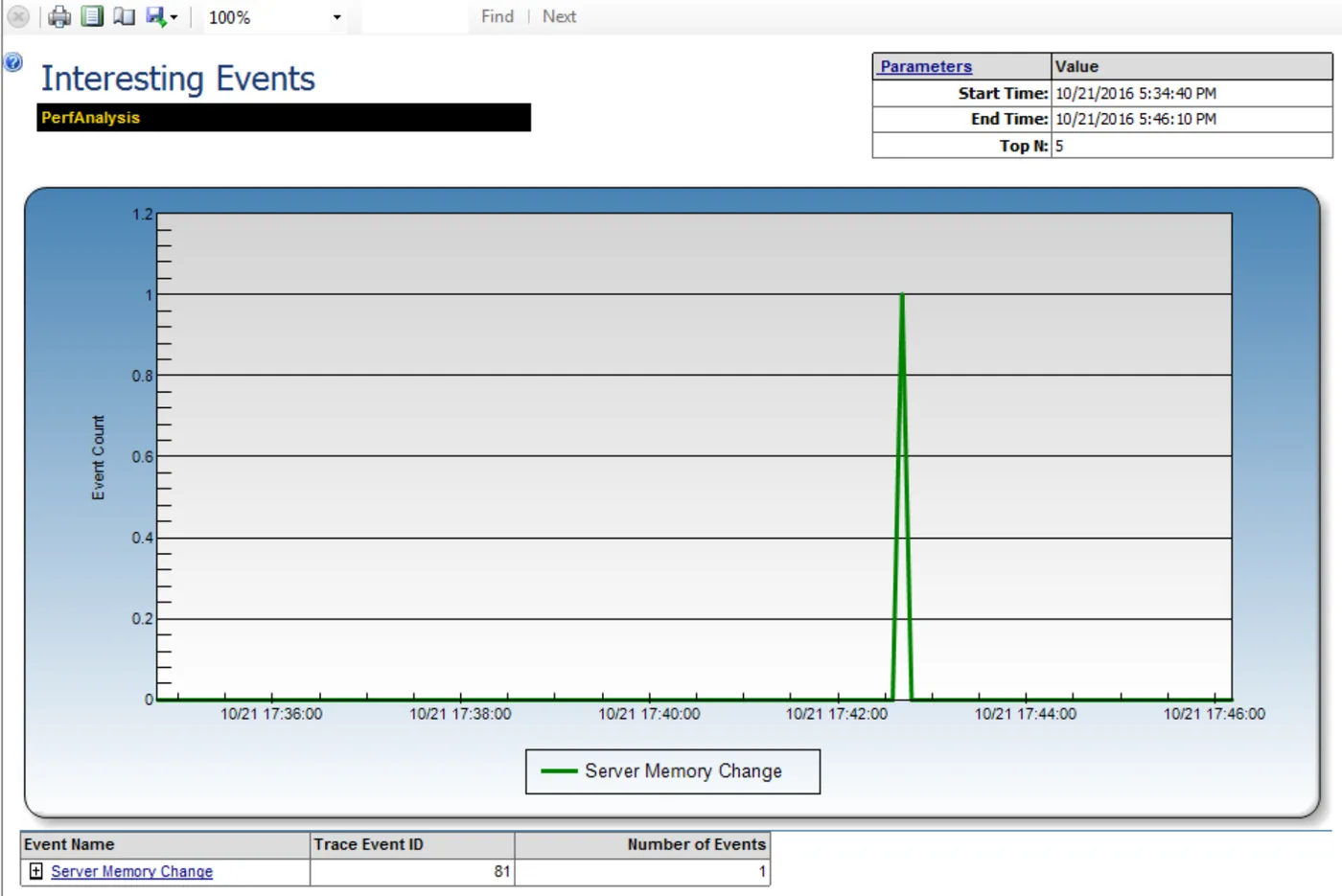The width and height of the screenshot is (1342, 896).
Task: Select the End Time value 10/21/2016 5:46:10 PM
Action: click(1136, 119)
